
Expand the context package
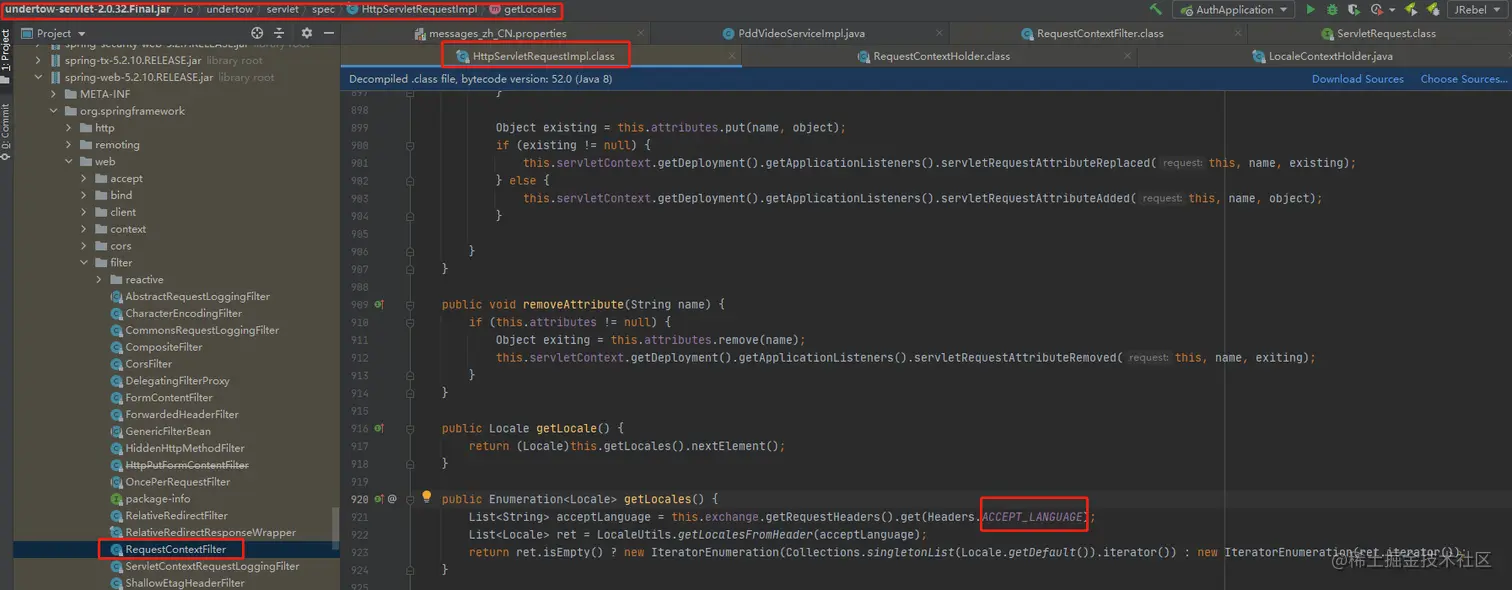(x=85, y=229)
